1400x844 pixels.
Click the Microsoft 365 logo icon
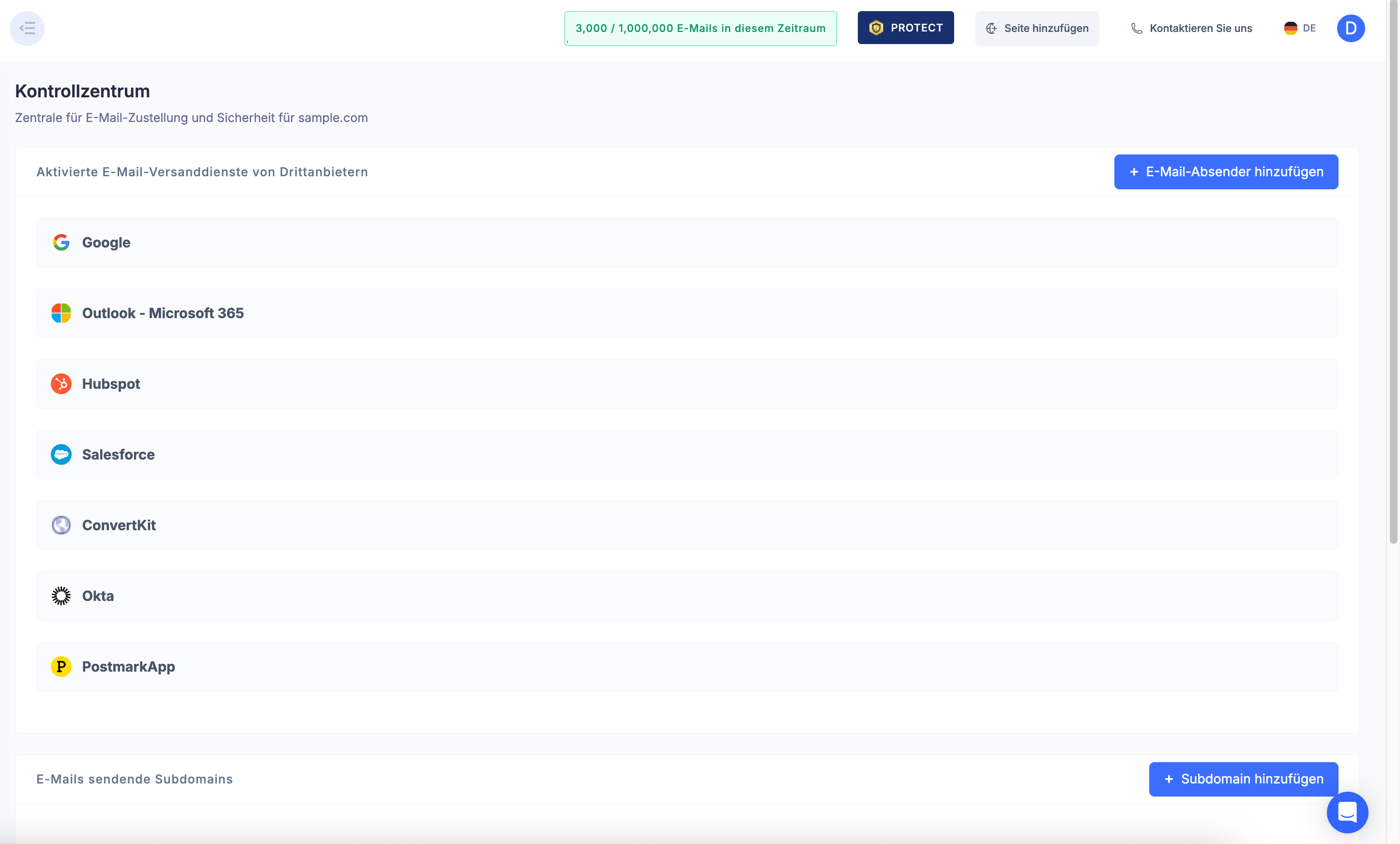pyautogui.click(x=61, y=313)
